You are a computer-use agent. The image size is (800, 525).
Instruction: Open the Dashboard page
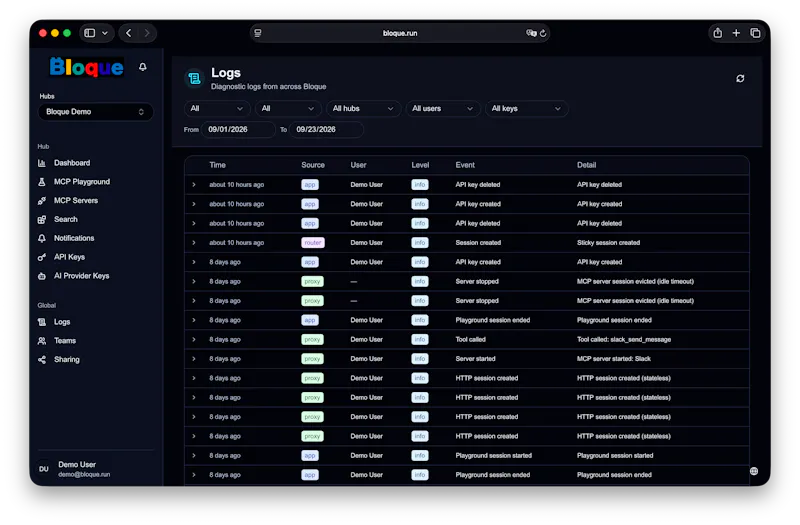pyautogui.click(x=72, y=163)
